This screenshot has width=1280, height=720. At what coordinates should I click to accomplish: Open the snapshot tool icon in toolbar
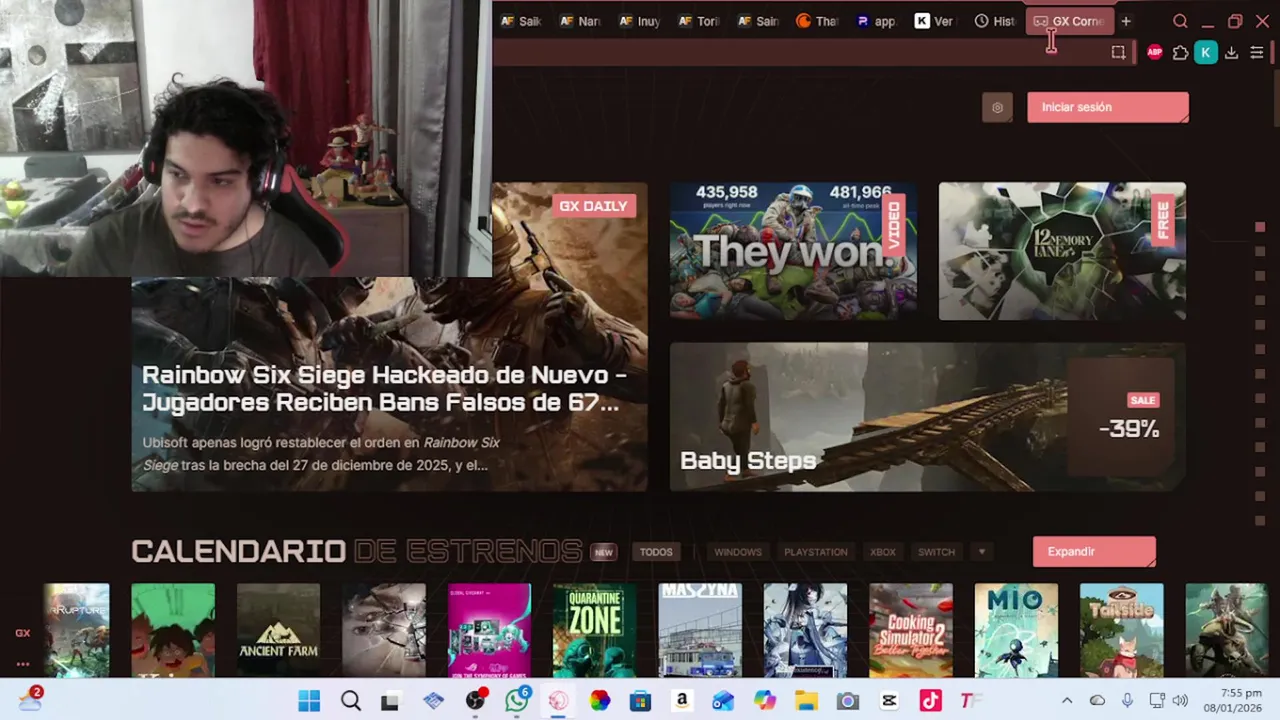click(x=1118, y=53)
